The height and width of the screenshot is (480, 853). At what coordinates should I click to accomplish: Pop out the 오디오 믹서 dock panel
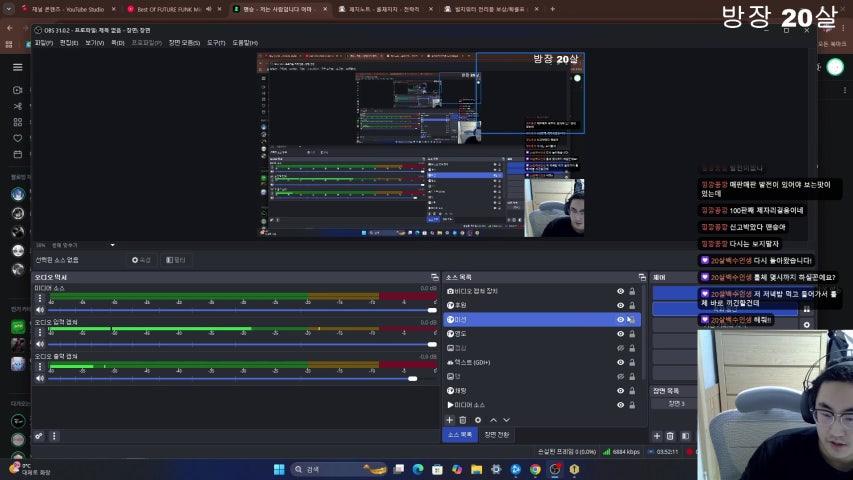[x=434, y=277]
